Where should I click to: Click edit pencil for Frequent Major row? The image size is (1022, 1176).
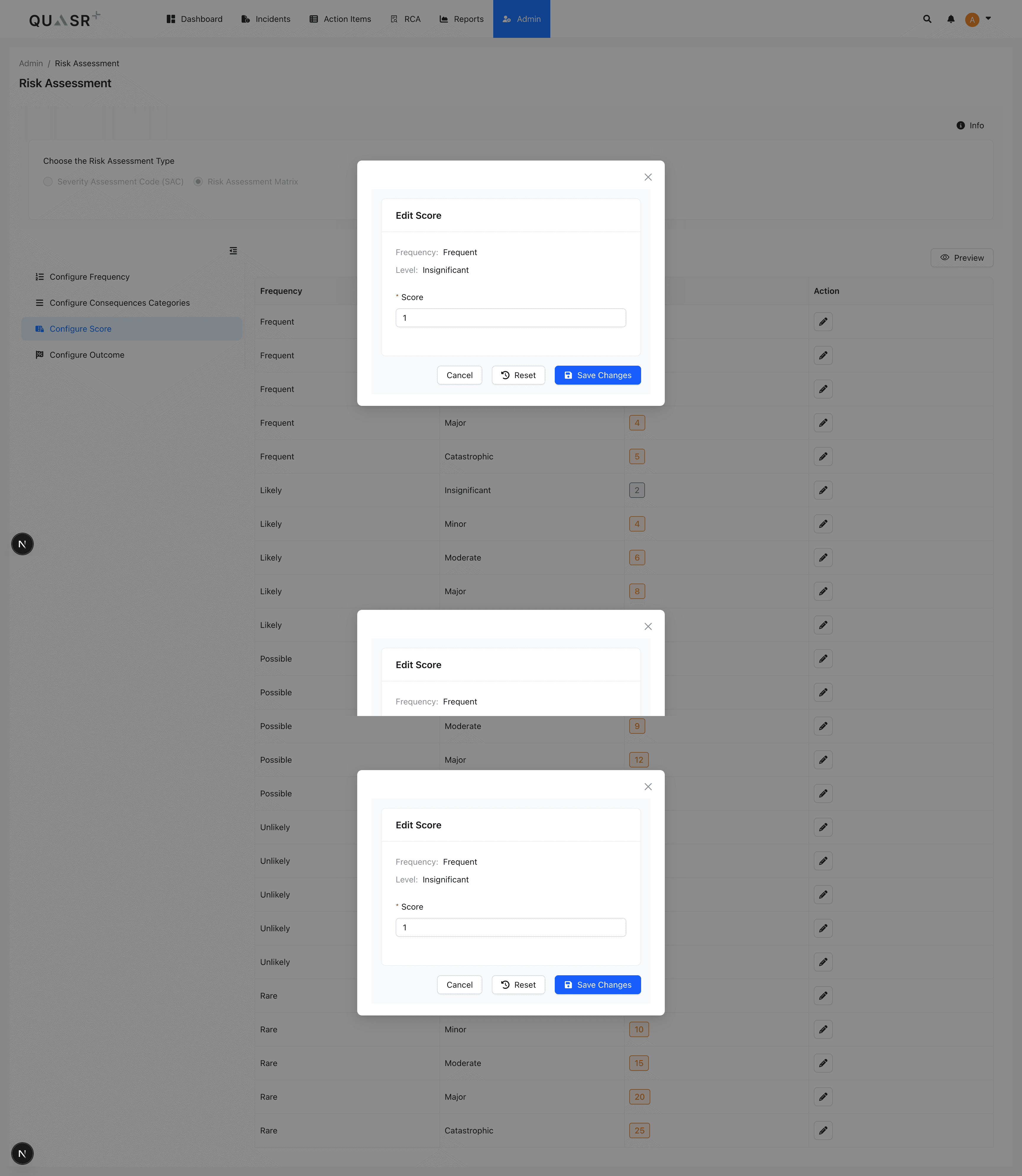(x=822, y=423)
